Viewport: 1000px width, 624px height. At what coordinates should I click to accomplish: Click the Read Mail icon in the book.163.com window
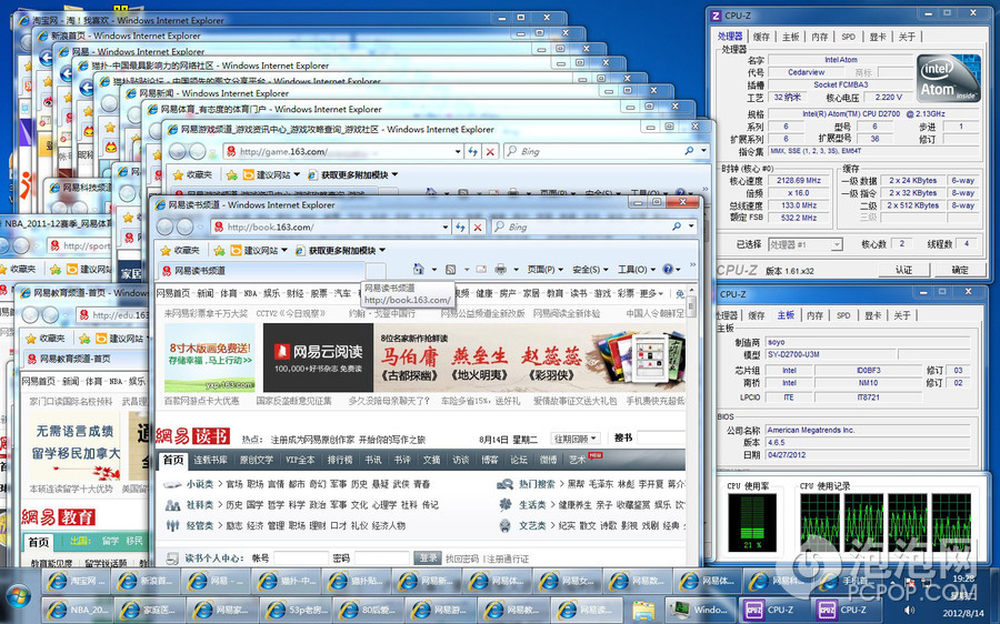pyautogui.click(x=481, y=269)
